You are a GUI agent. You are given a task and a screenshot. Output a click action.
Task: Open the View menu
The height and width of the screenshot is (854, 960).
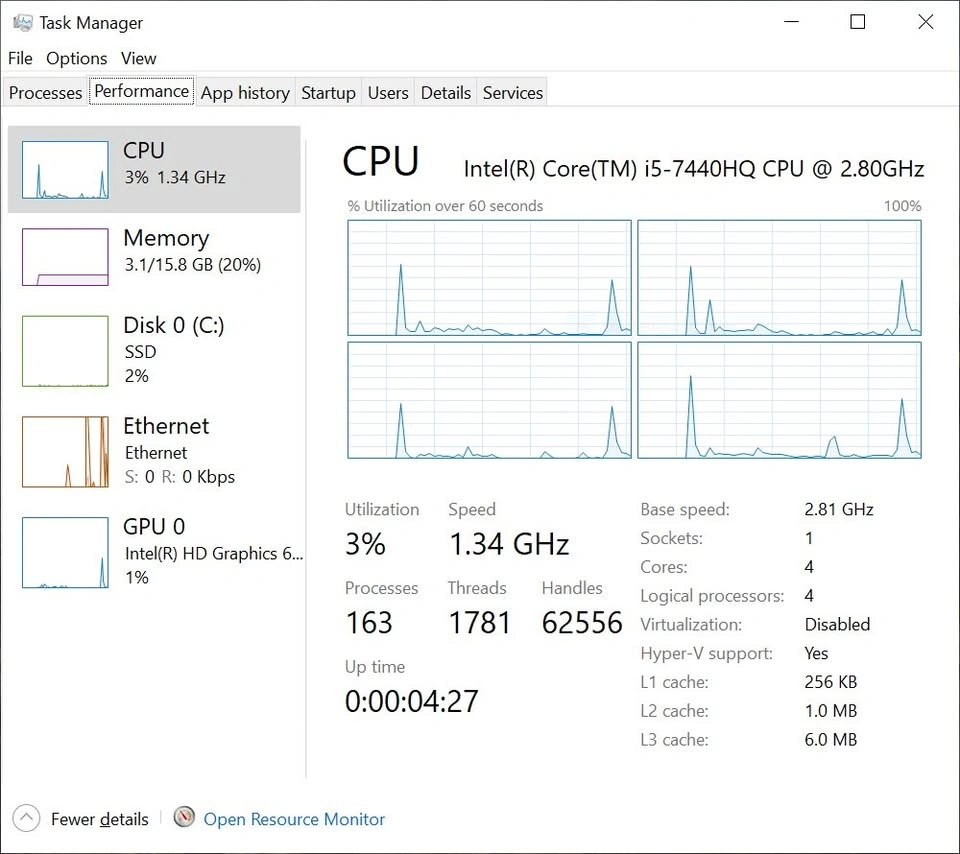click(x=139, y=58)
